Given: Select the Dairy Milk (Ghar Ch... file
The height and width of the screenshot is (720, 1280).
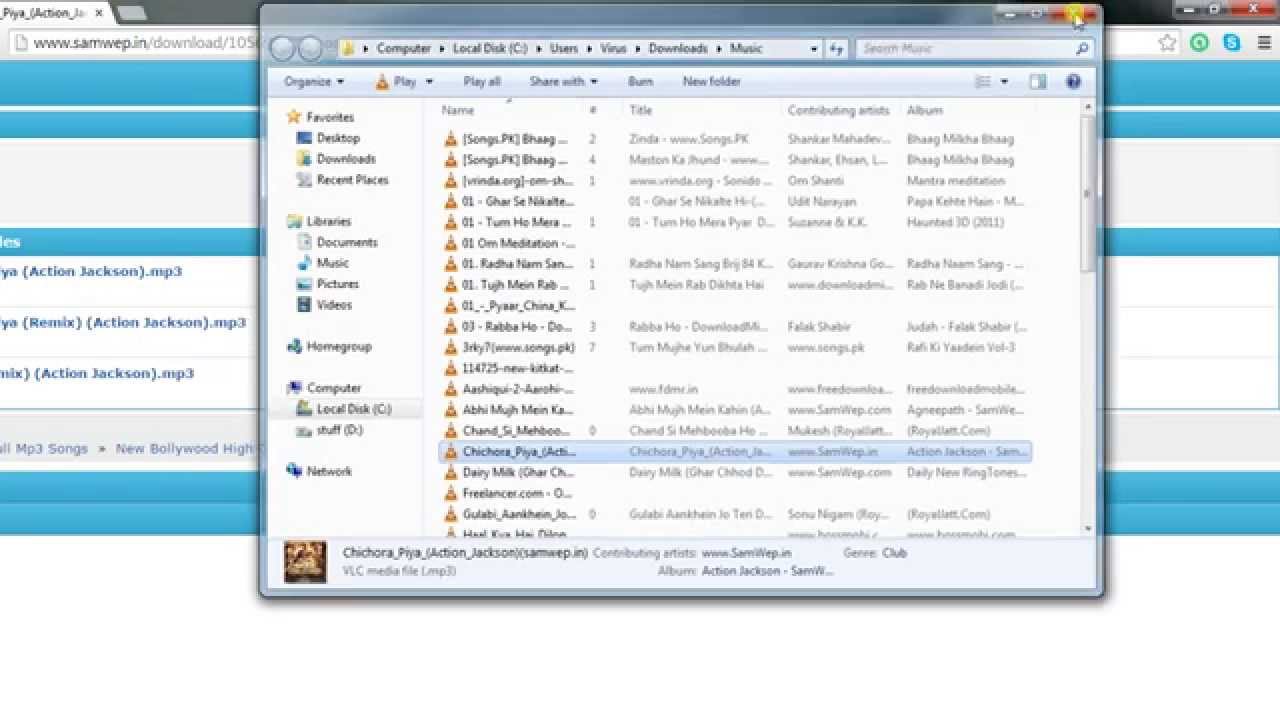Looking at the screenshot, I should 518,472.
